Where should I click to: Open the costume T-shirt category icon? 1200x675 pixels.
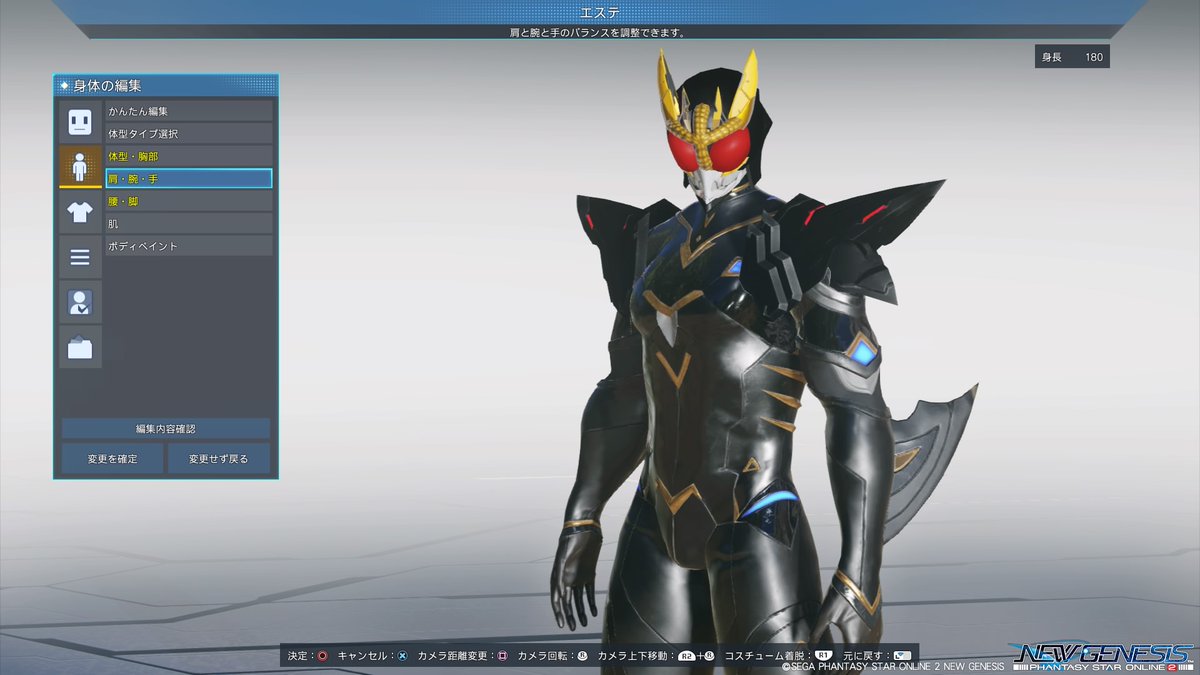tap(80, 212)
